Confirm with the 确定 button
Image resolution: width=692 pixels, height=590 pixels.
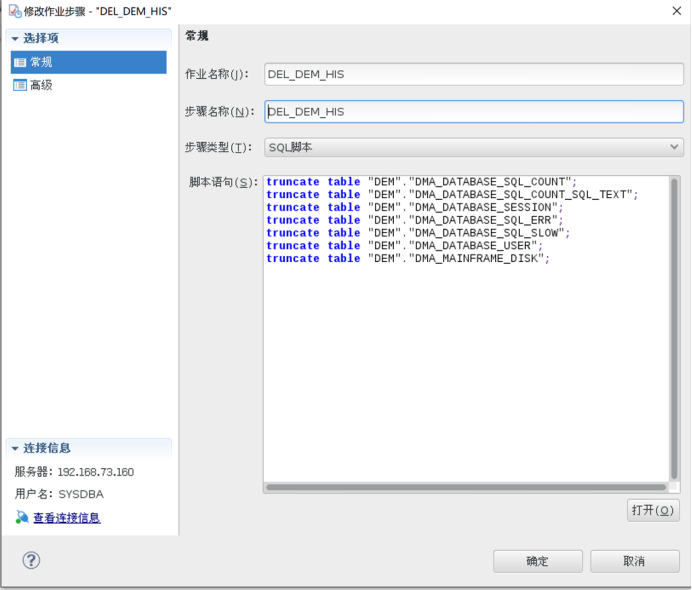point(537,561)
